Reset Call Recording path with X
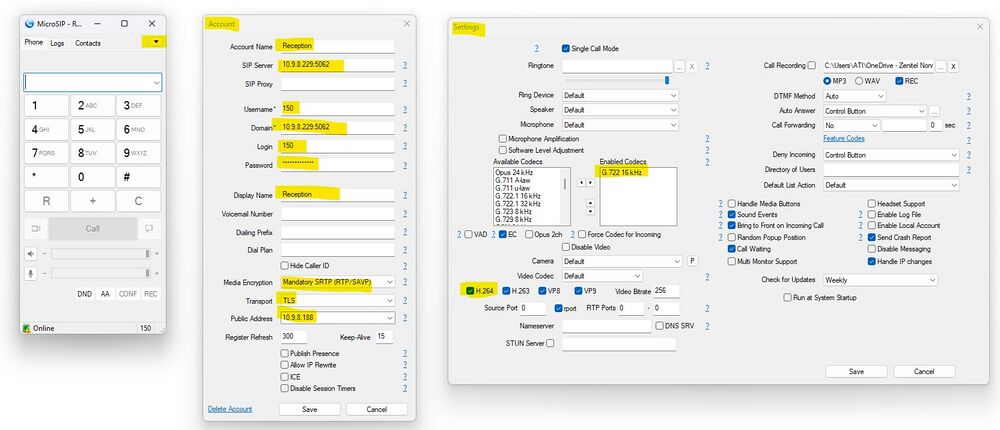Screen dimensions: 1000x430 (x=953, y=66)
